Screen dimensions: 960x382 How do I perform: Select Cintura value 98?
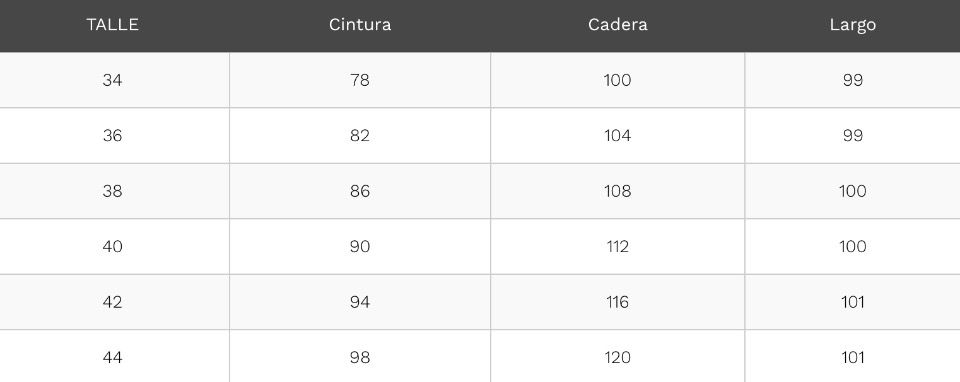click(360, 358)
